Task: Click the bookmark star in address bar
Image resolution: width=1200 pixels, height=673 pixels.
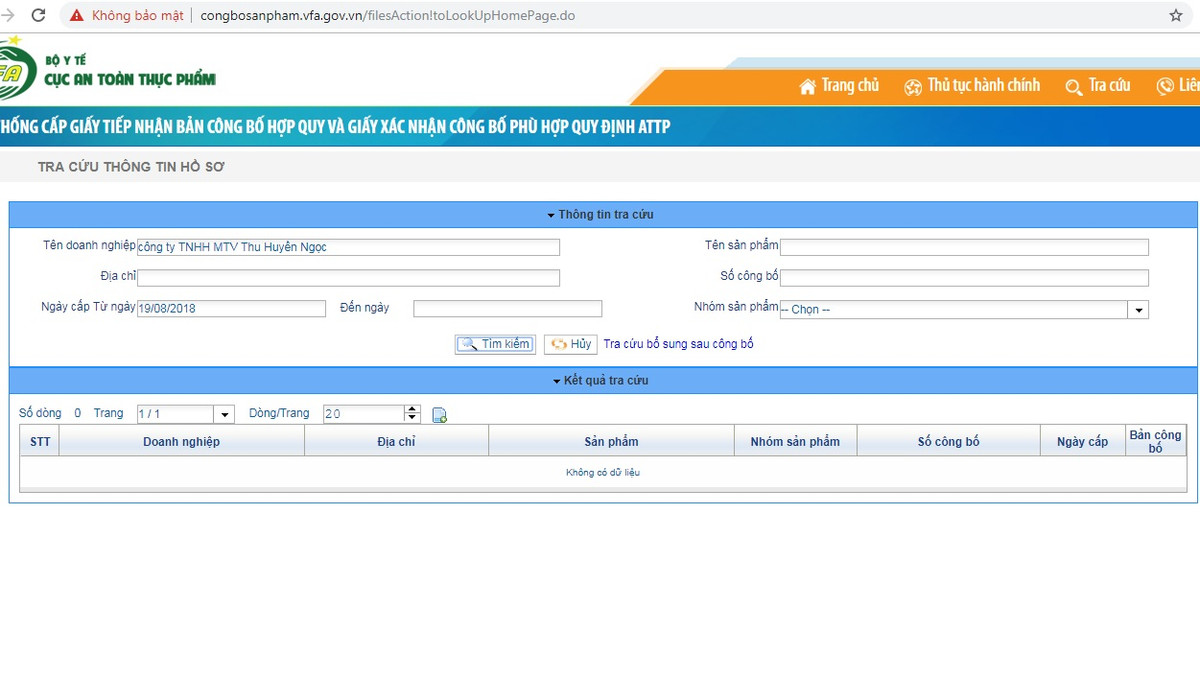Action: (x=1175, y=15)
